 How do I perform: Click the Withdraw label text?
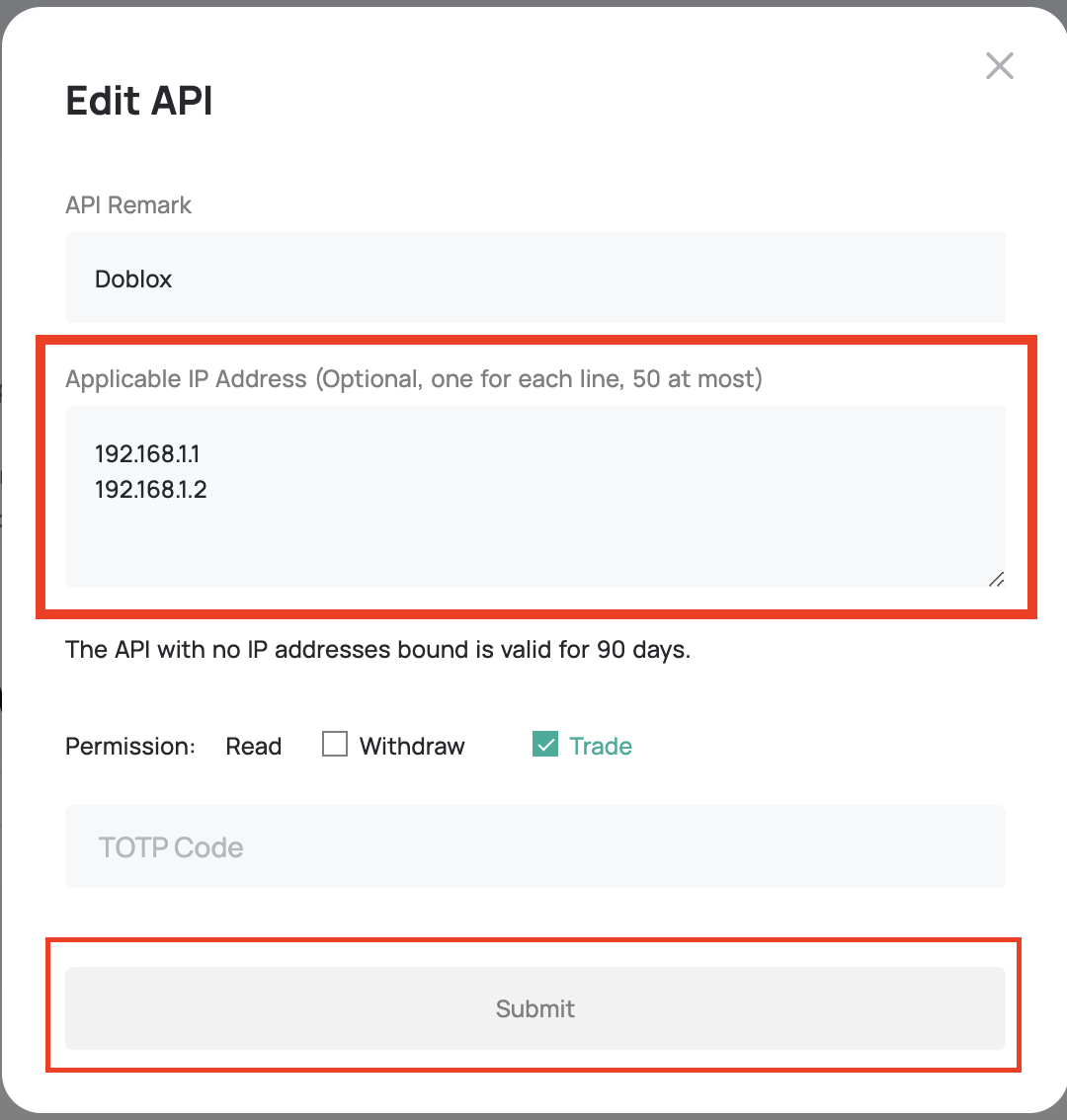[x=412, y=746]
